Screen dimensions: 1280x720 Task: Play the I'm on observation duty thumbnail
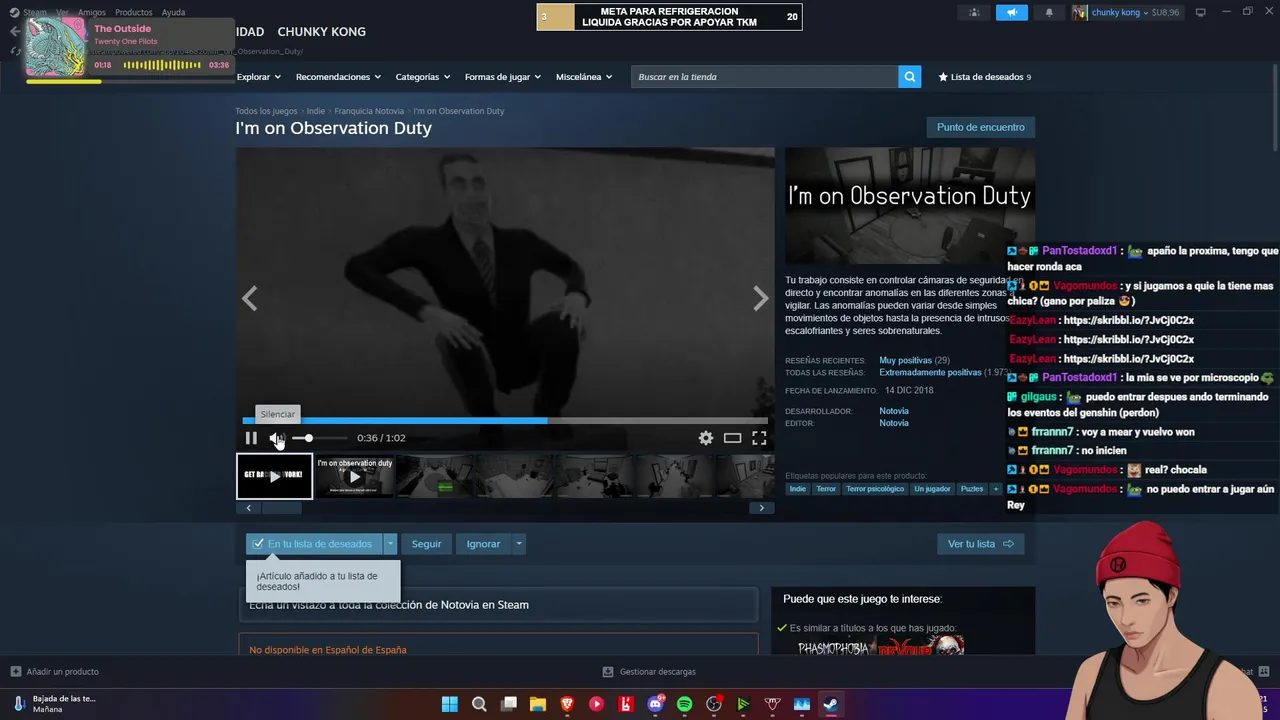click(x=355, y=476)
